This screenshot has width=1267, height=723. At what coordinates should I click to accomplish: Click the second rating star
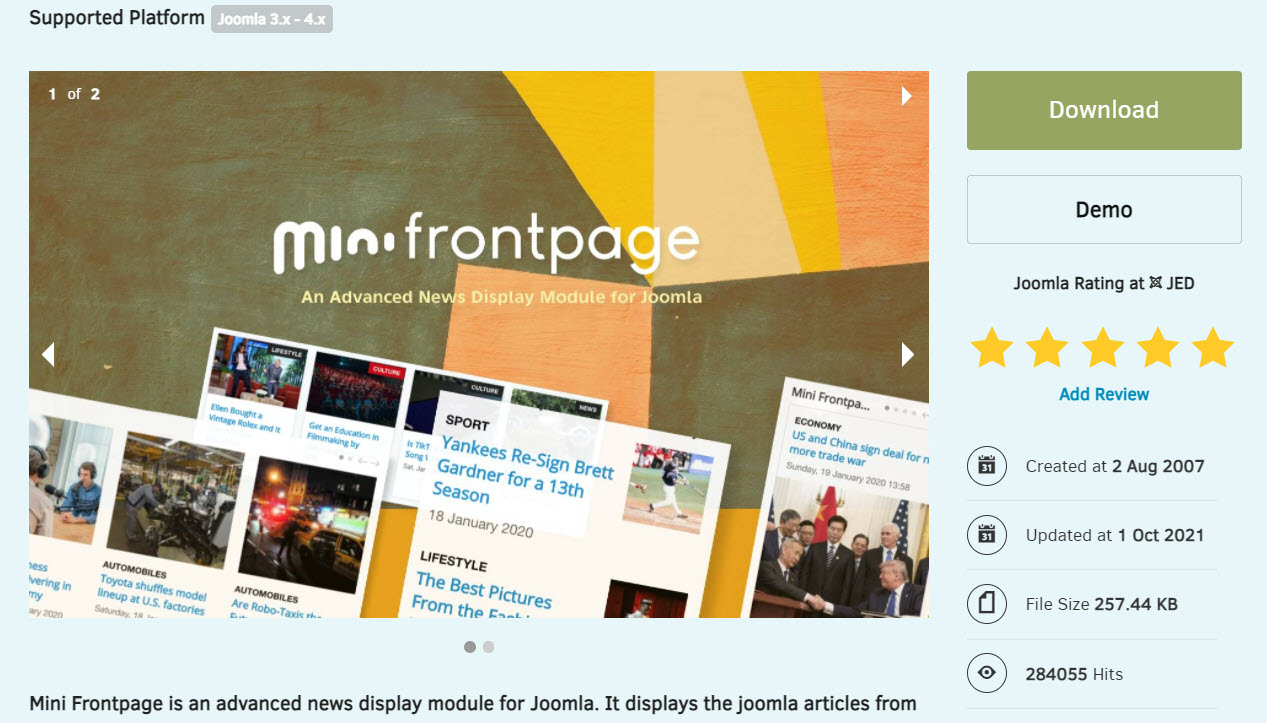click(x=1047, y=347)
